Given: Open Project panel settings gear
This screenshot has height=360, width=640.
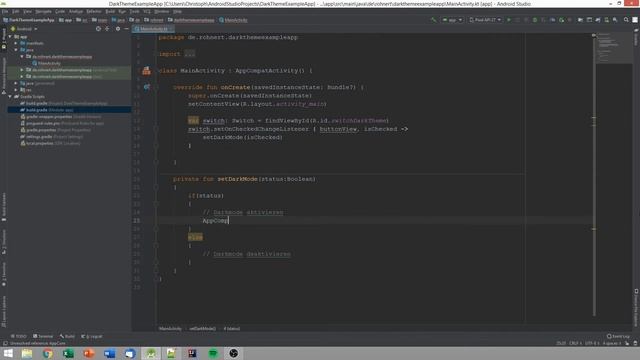Looking at the screenshot, I should [x=118, y=29].
